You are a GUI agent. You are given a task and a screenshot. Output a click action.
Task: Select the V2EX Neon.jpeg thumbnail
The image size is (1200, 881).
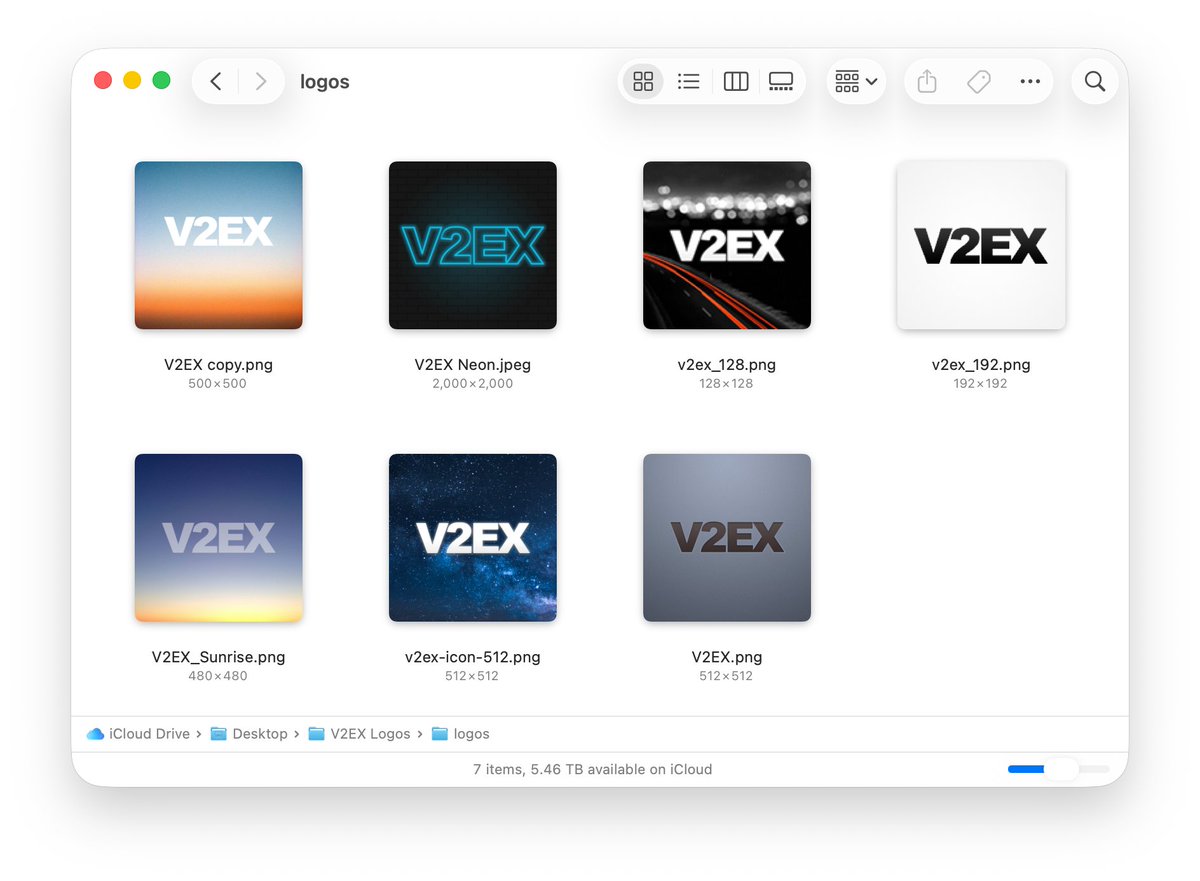[473, 245]
